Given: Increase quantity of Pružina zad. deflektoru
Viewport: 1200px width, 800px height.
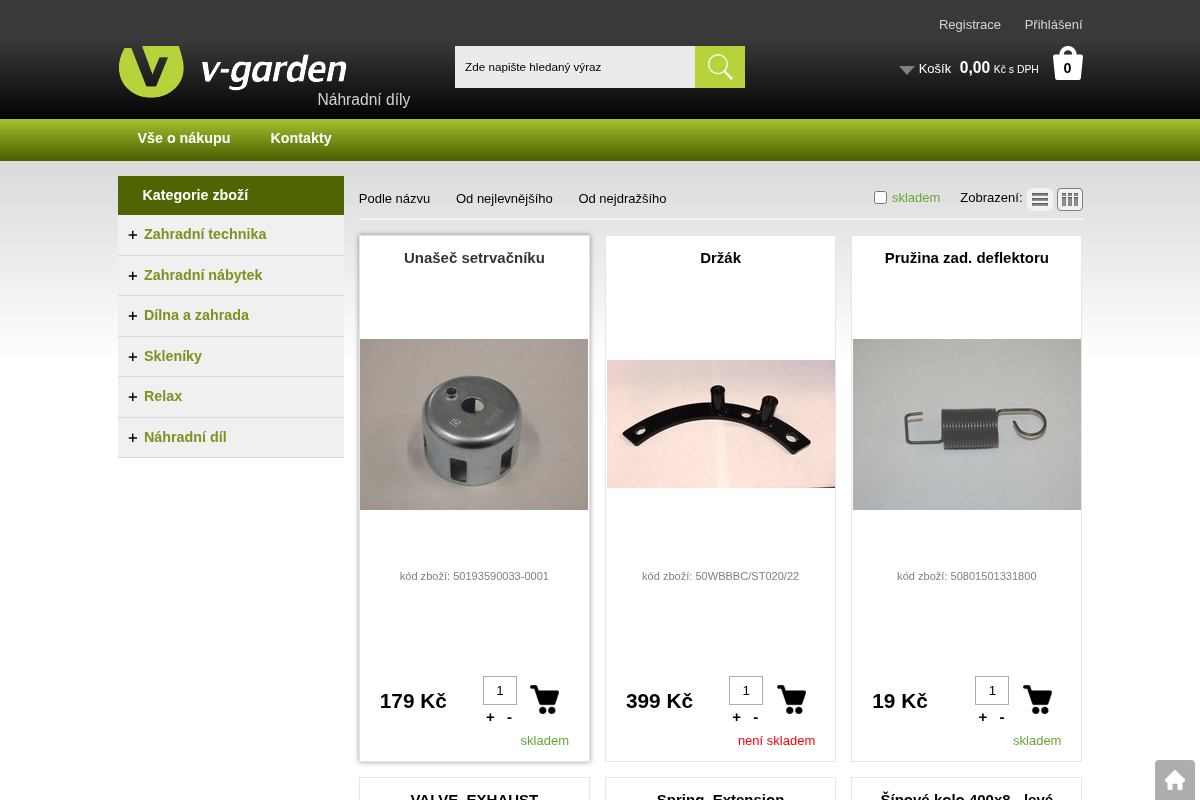Looking at the screenshot, I should pyautogui.click(x=982, y=717).
